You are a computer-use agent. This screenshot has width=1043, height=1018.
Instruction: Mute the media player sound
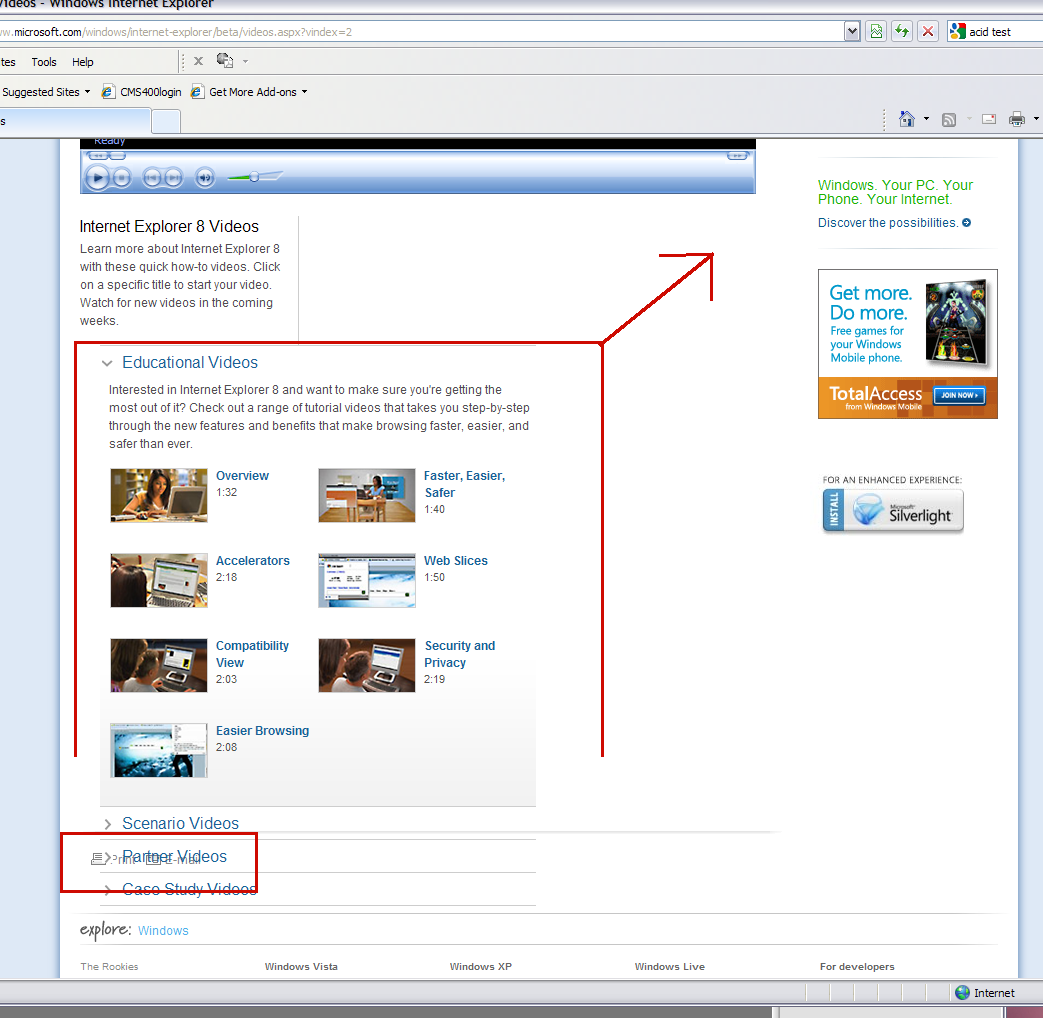(205, 178)
